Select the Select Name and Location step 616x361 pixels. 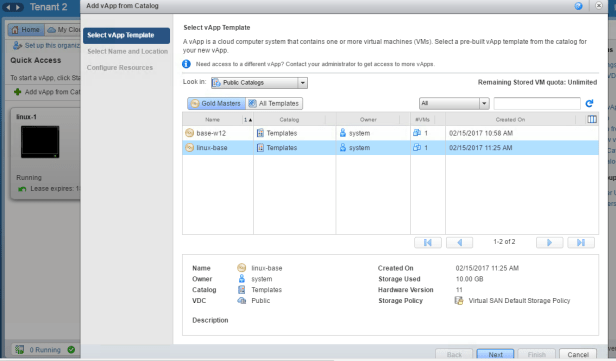coord(127,51)
